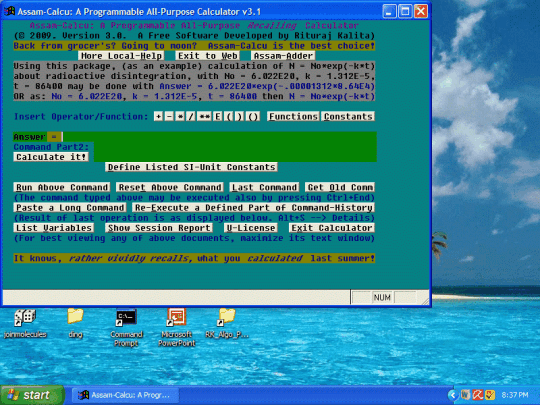Click Run Above Command
This screenshot has width=540, height=405.
(x=62, y=187)
